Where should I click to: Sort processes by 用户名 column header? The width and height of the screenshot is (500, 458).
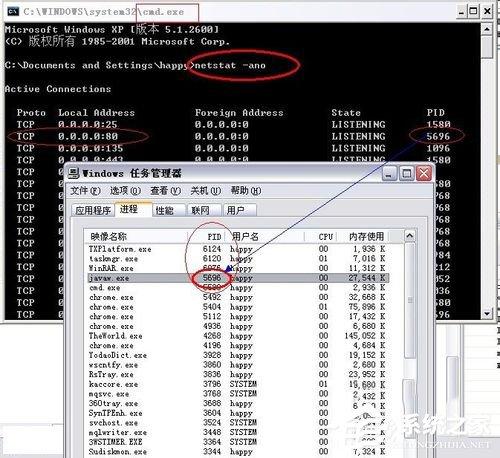click(x=265, y=237)
